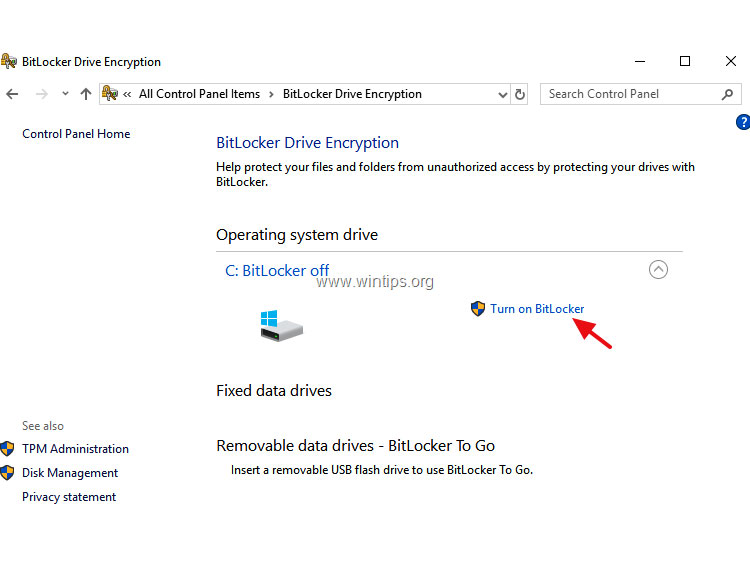Viewport: 750px width, 563px height.
Task: Click Removable data drives - BitLocker To Go heading
Action: [355, 446]
